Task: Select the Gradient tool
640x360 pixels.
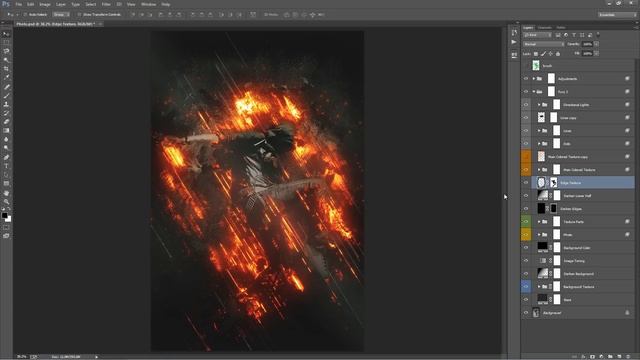Action: pyautogui.click(x=6, y=131)
